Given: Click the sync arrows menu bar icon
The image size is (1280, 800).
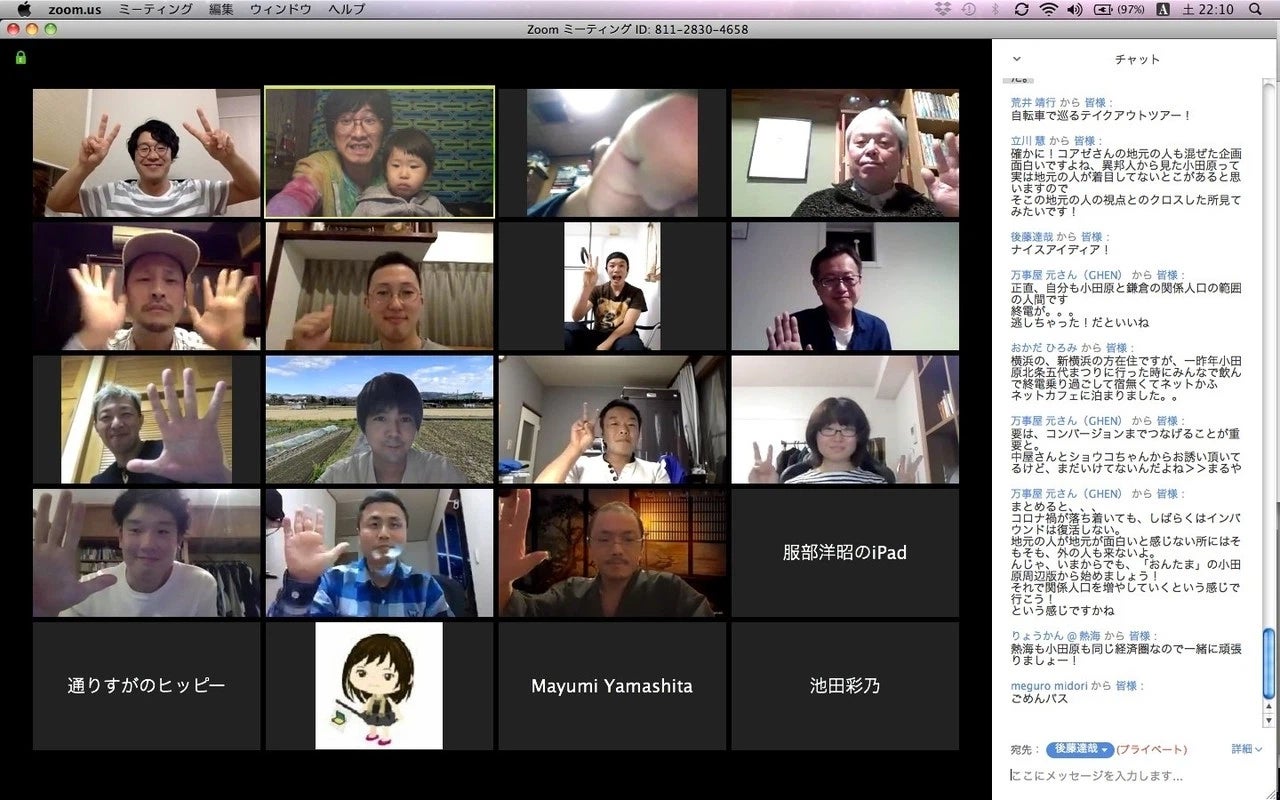Looking at the screenshot, I should tap(1021, 9).
